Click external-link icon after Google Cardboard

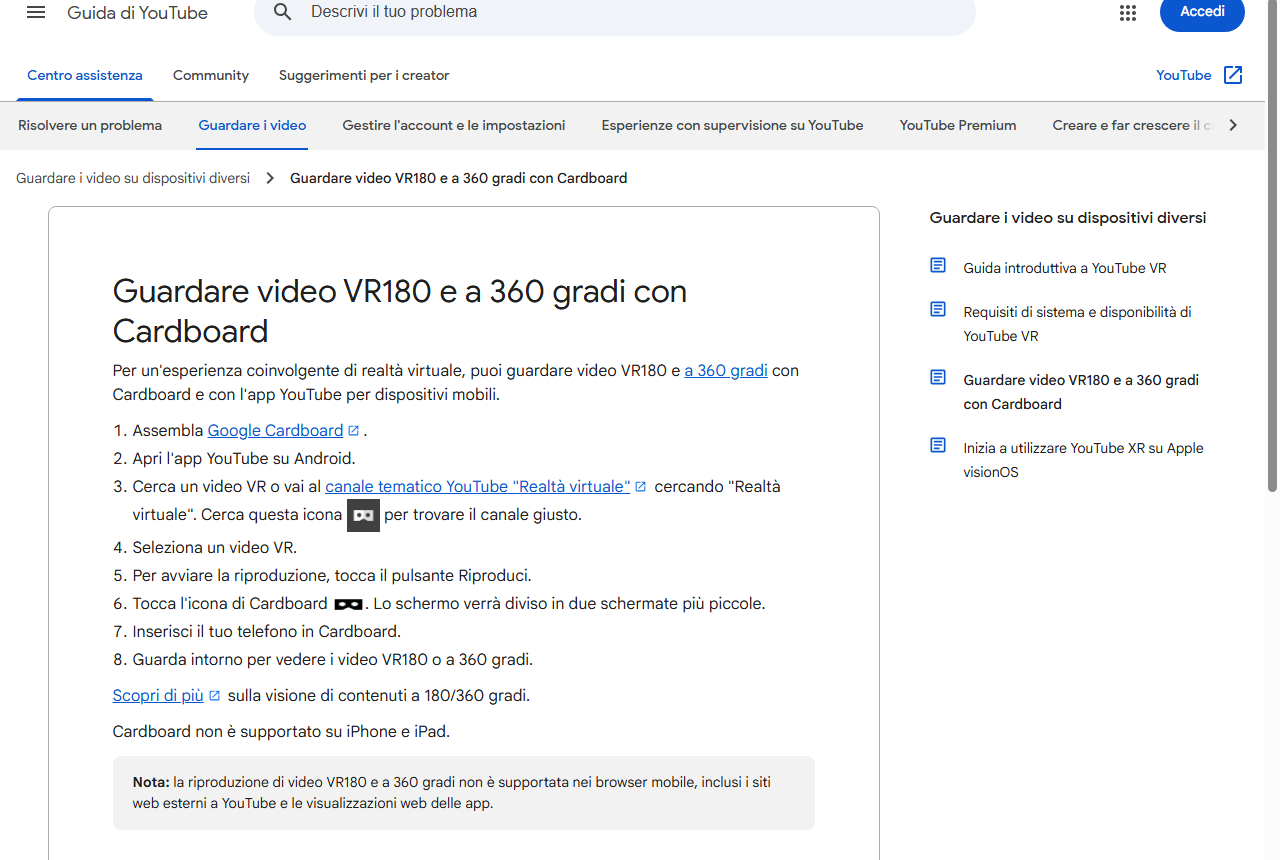pos(353,431)
